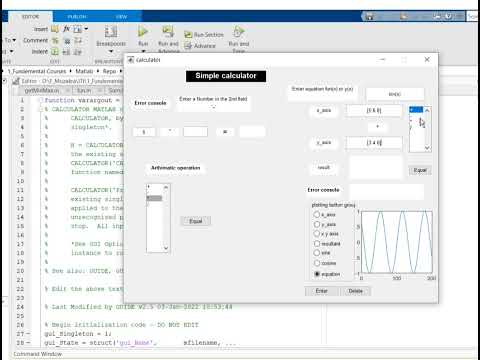This screenshot has width=480, height=360.
Task: Click the fx insert function icon
Action: click(66, 29)
